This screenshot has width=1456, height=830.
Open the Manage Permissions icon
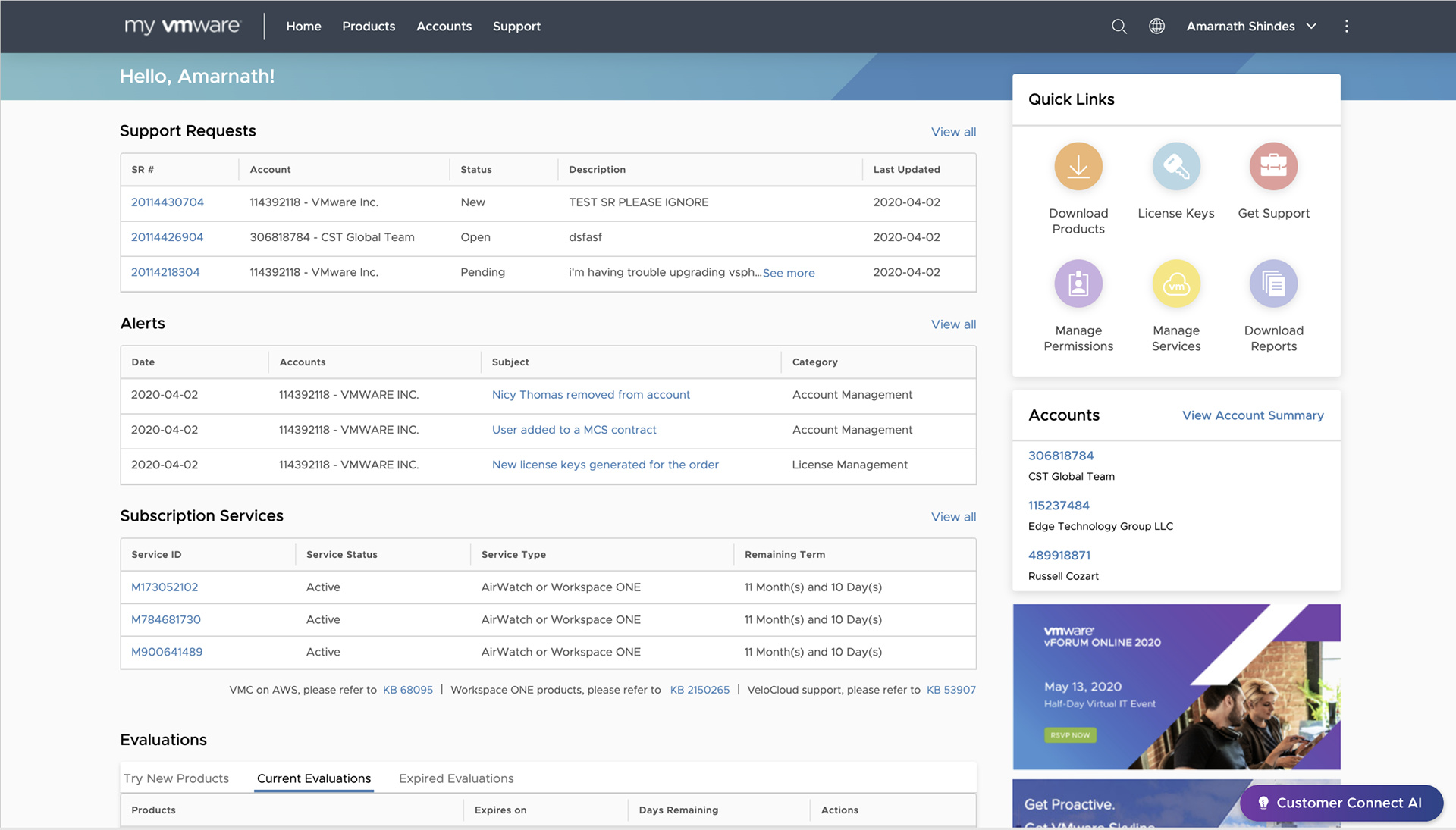pyautogui.click(x=1078, y=283)
